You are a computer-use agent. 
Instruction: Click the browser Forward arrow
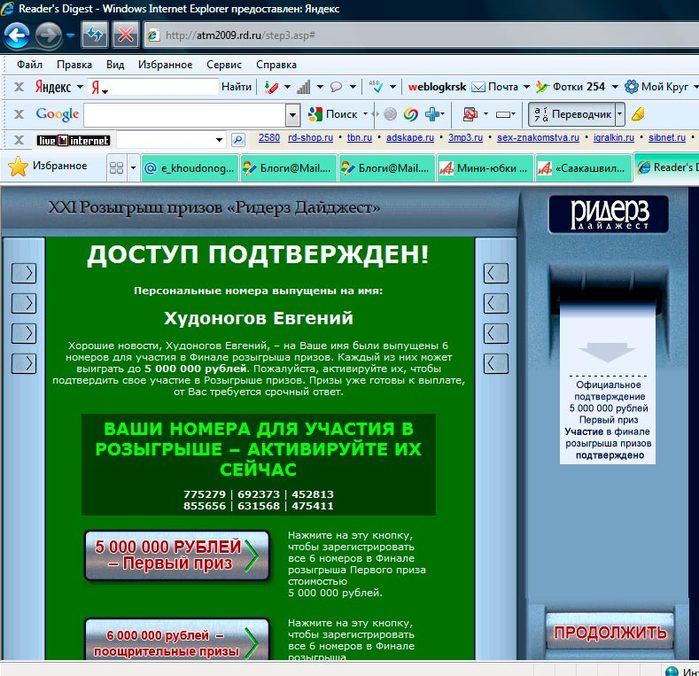click(x=48, y=35)
